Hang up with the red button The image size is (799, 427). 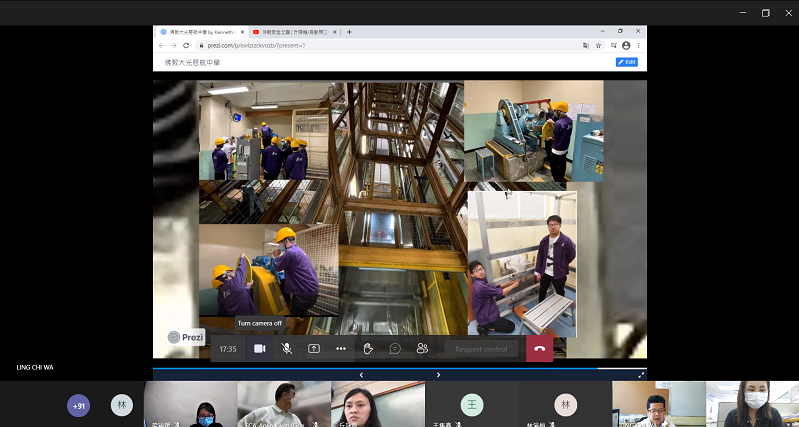pyautogui.click(x=539, y=349)
